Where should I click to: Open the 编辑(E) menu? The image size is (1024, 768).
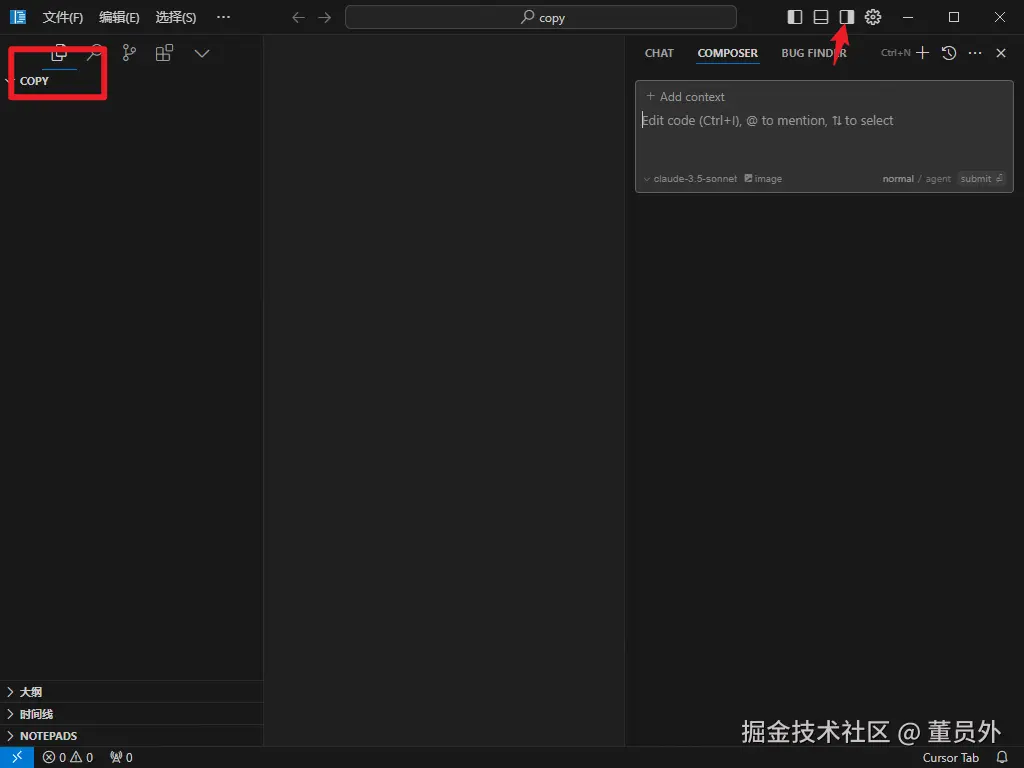click(x=119, y=18)
